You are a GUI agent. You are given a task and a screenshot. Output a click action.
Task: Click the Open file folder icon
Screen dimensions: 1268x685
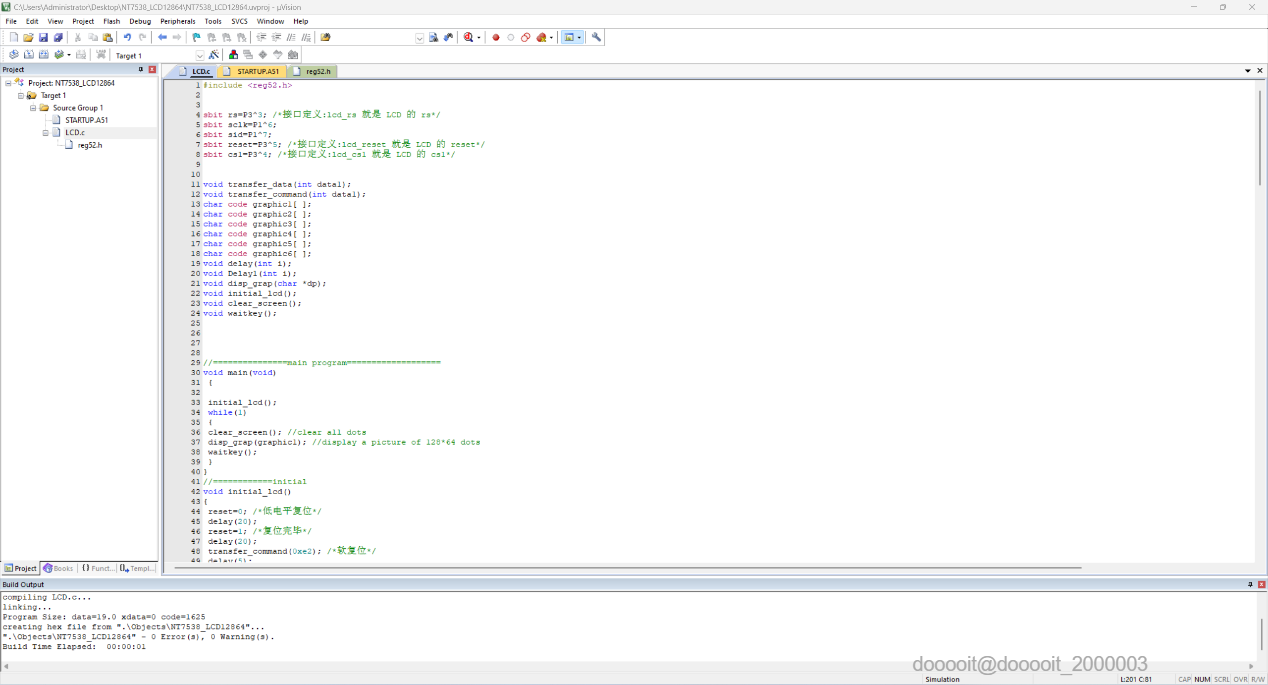pyautogui.click(x=28, y=37)
